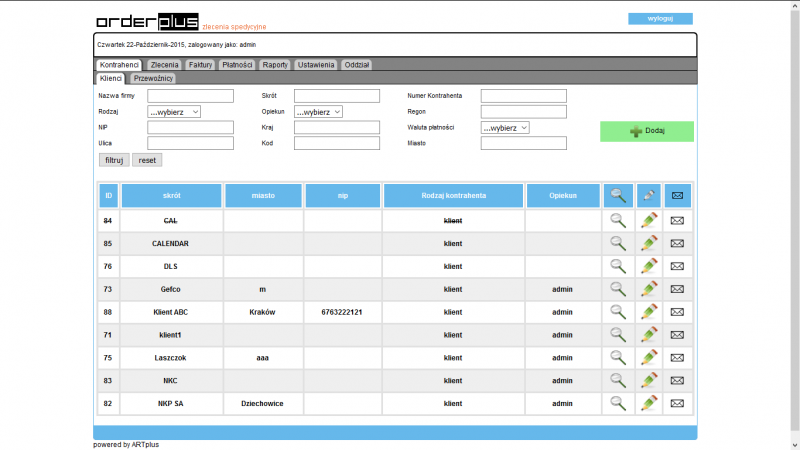This screenshot has width=800, height=450.
Task: View details of klient1
Action: [618, 335]
